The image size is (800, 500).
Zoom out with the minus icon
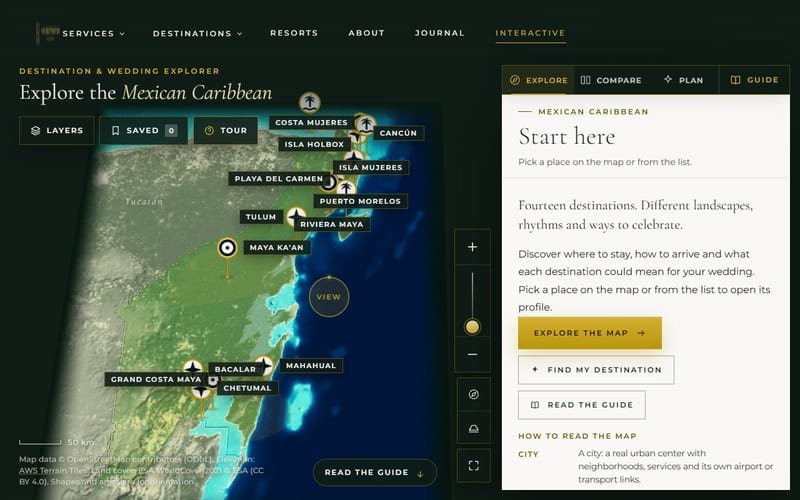[472, 354]
